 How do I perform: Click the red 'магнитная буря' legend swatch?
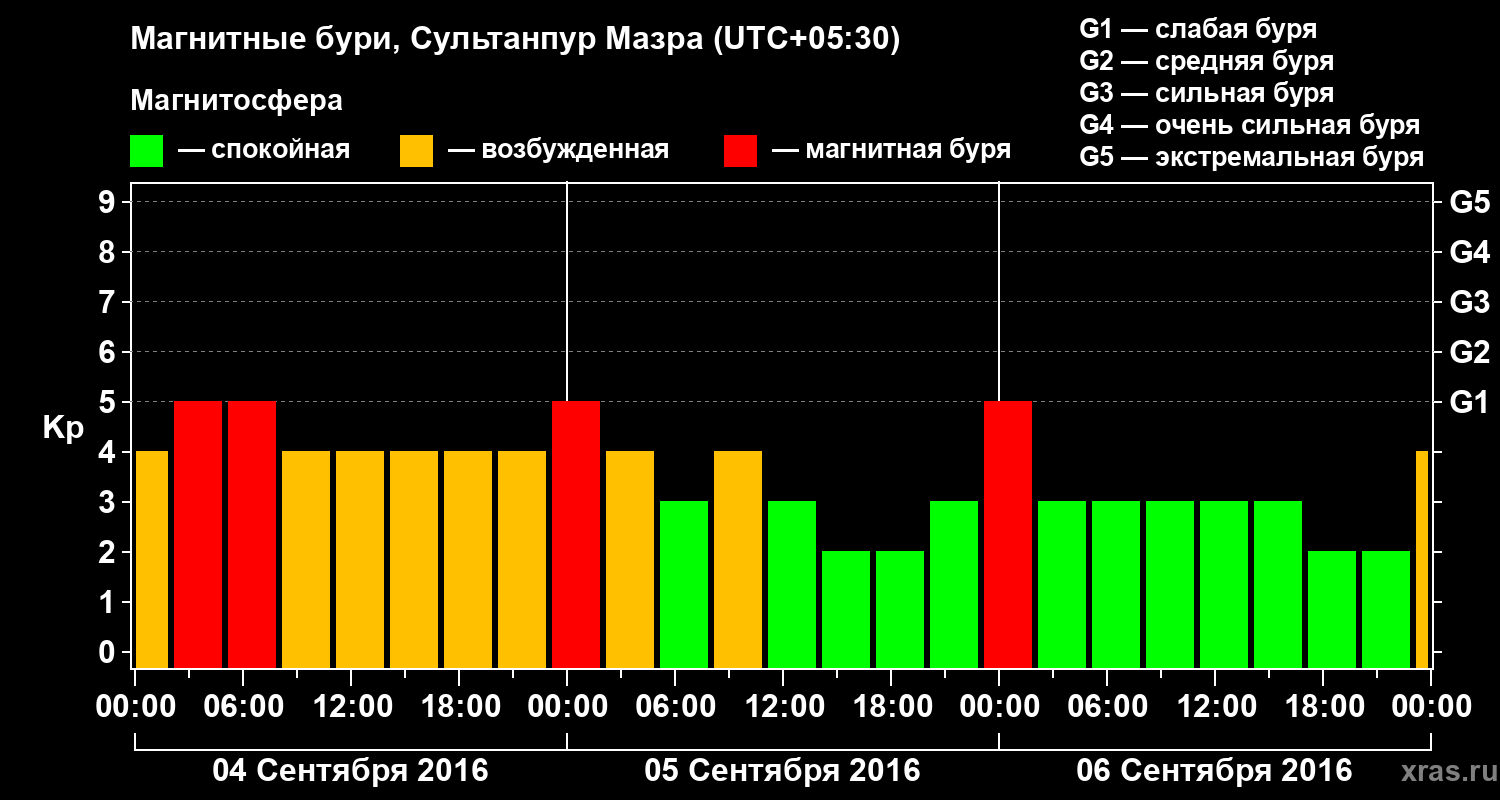pyautogui.click(x=740, y=150)
